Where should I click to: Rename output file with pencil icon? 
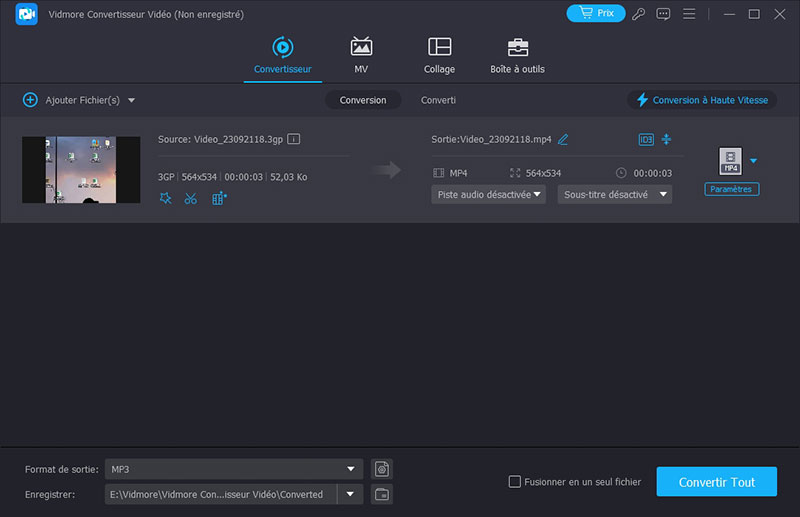(x=563, y=139)
